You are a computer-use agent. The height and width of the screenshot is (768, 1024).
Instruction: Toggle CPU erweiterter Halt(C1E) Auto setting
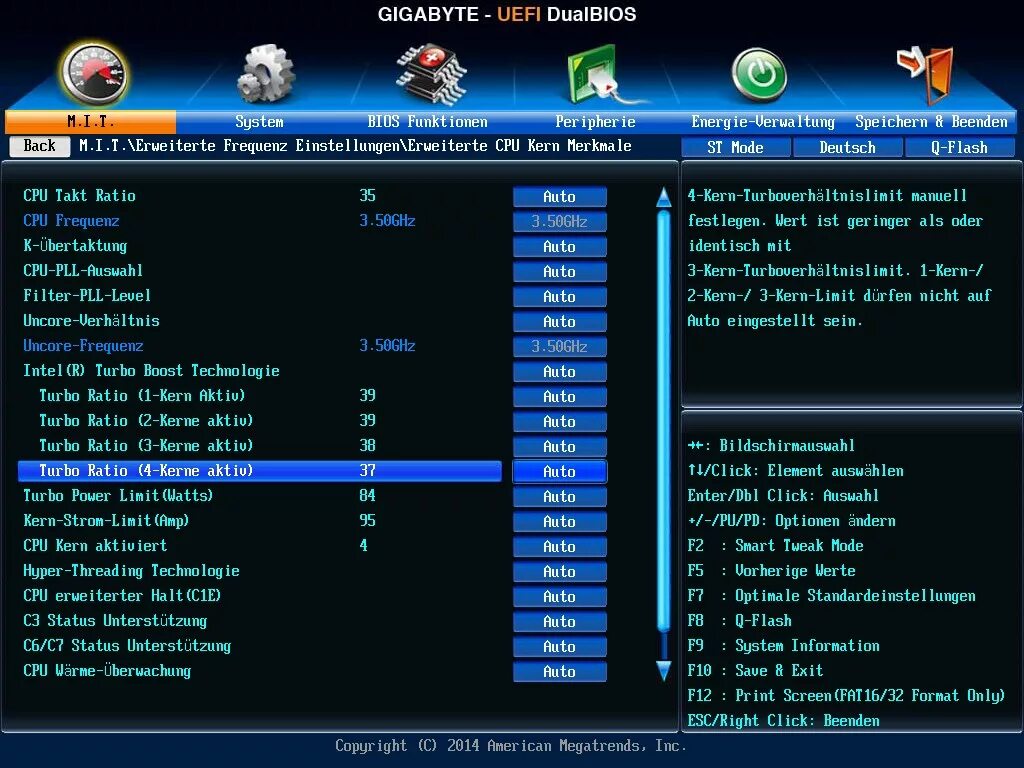coord(560,596)
